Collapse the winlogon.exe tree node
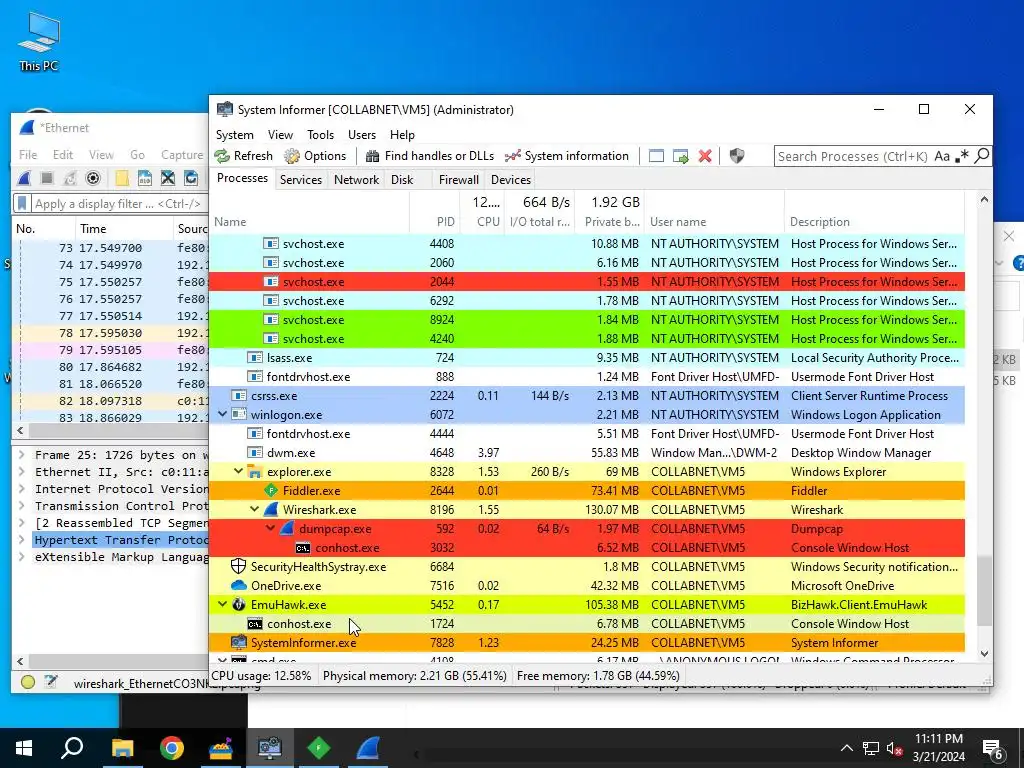This screenshot has width=1024, height=768. [222, 414]
